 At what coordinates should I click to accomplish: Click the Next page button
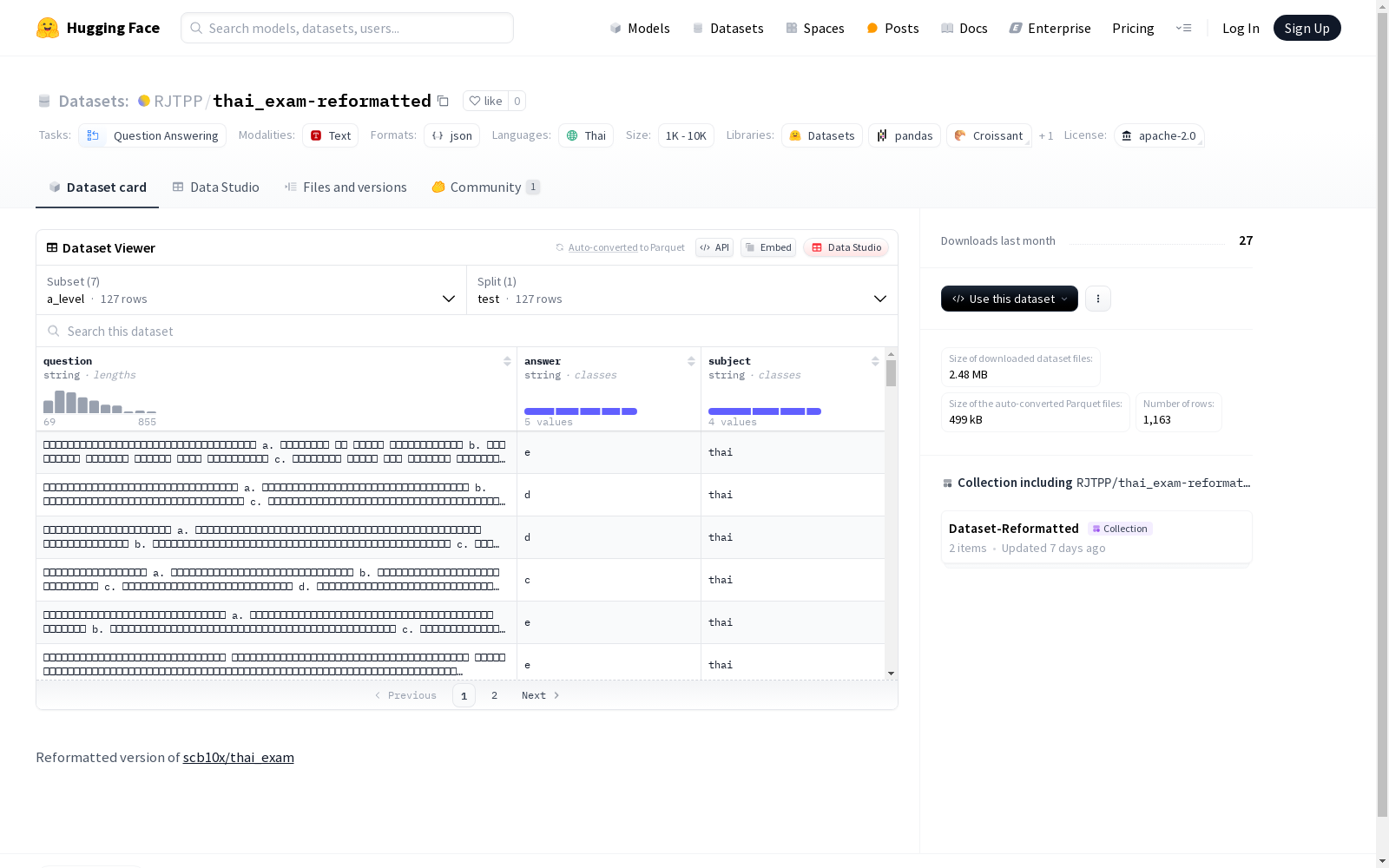541,695
